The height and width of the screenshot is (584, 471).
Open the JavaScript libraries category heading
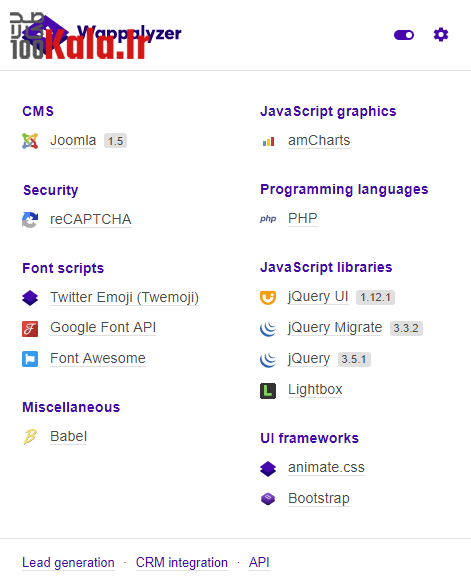tap(326, 267)
